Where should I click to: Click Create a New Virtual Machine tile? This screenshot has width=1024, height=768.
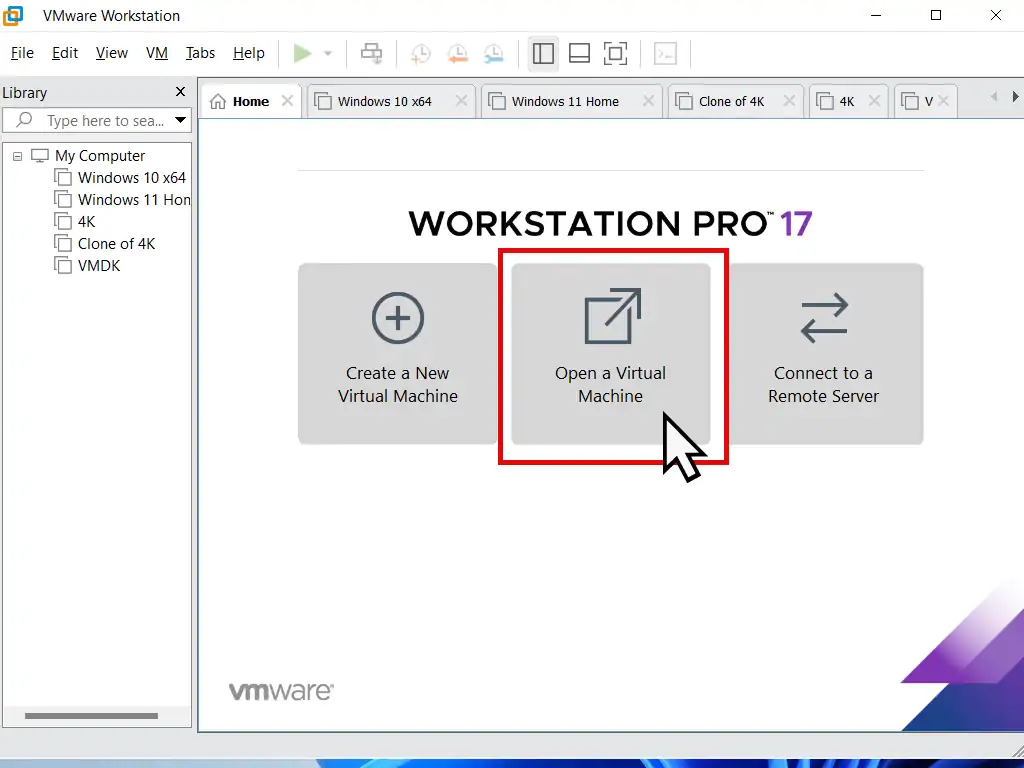pos(398,354)
